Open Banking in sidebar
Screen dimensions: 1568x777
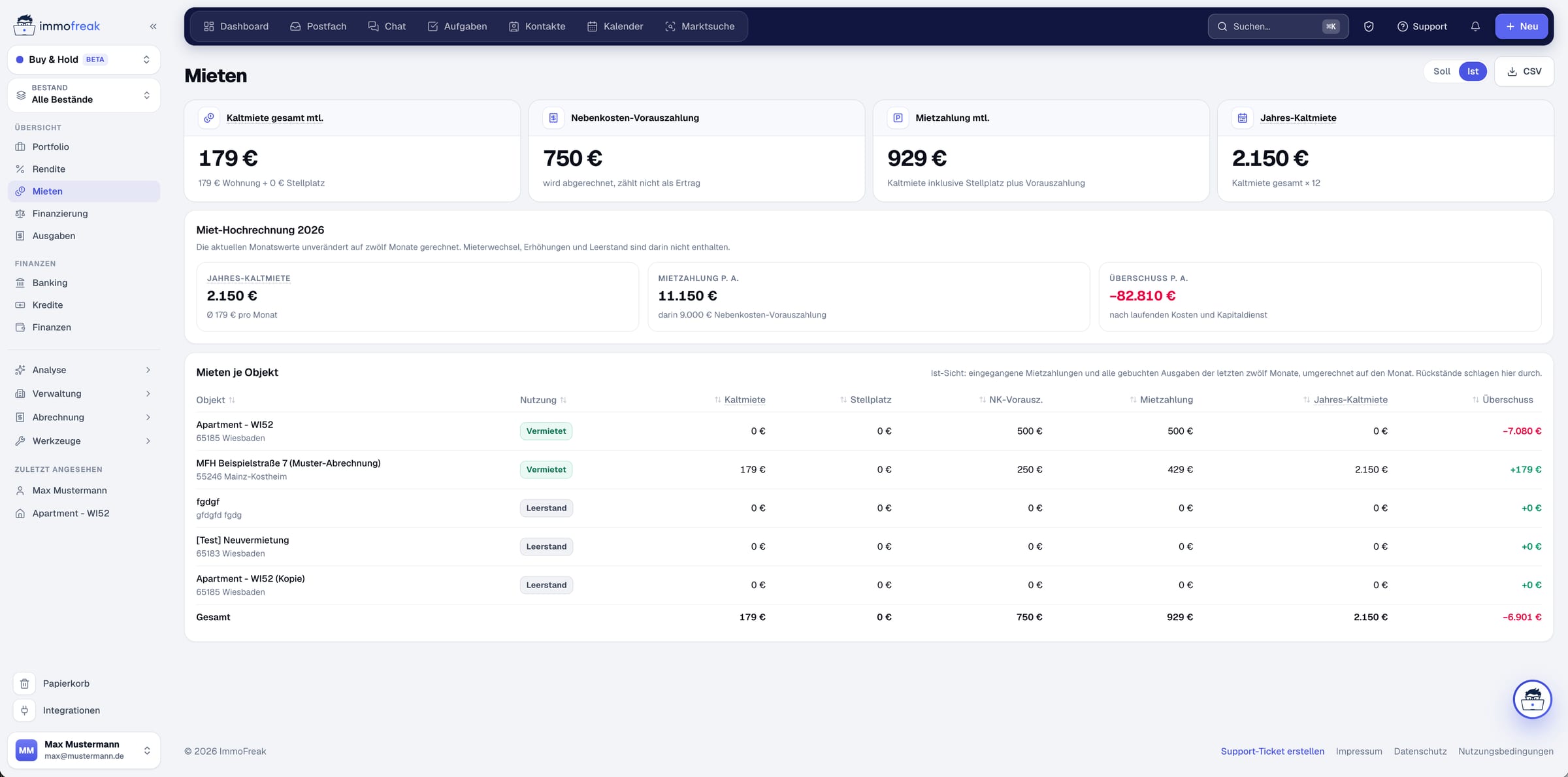coord(84,283)
